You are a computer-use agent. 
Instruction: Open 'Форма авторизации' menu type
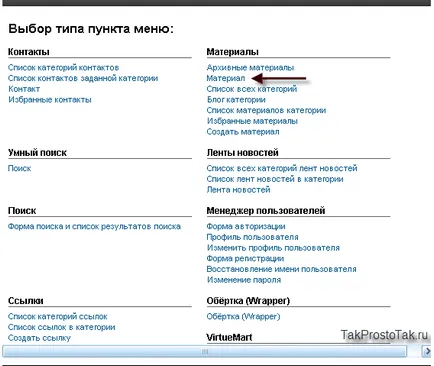coord(246,226)
